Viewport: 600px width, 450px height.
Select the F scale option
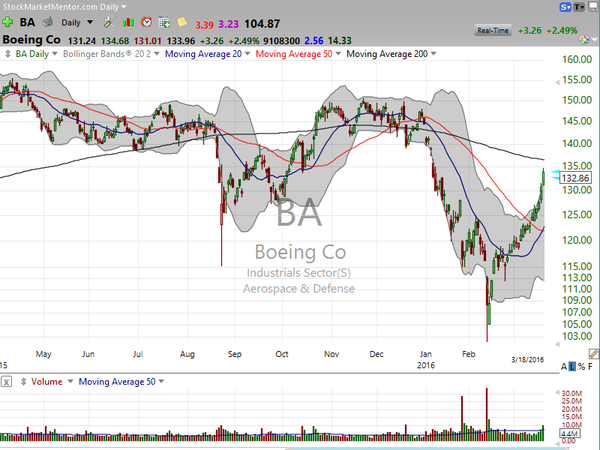pos(590,367)
